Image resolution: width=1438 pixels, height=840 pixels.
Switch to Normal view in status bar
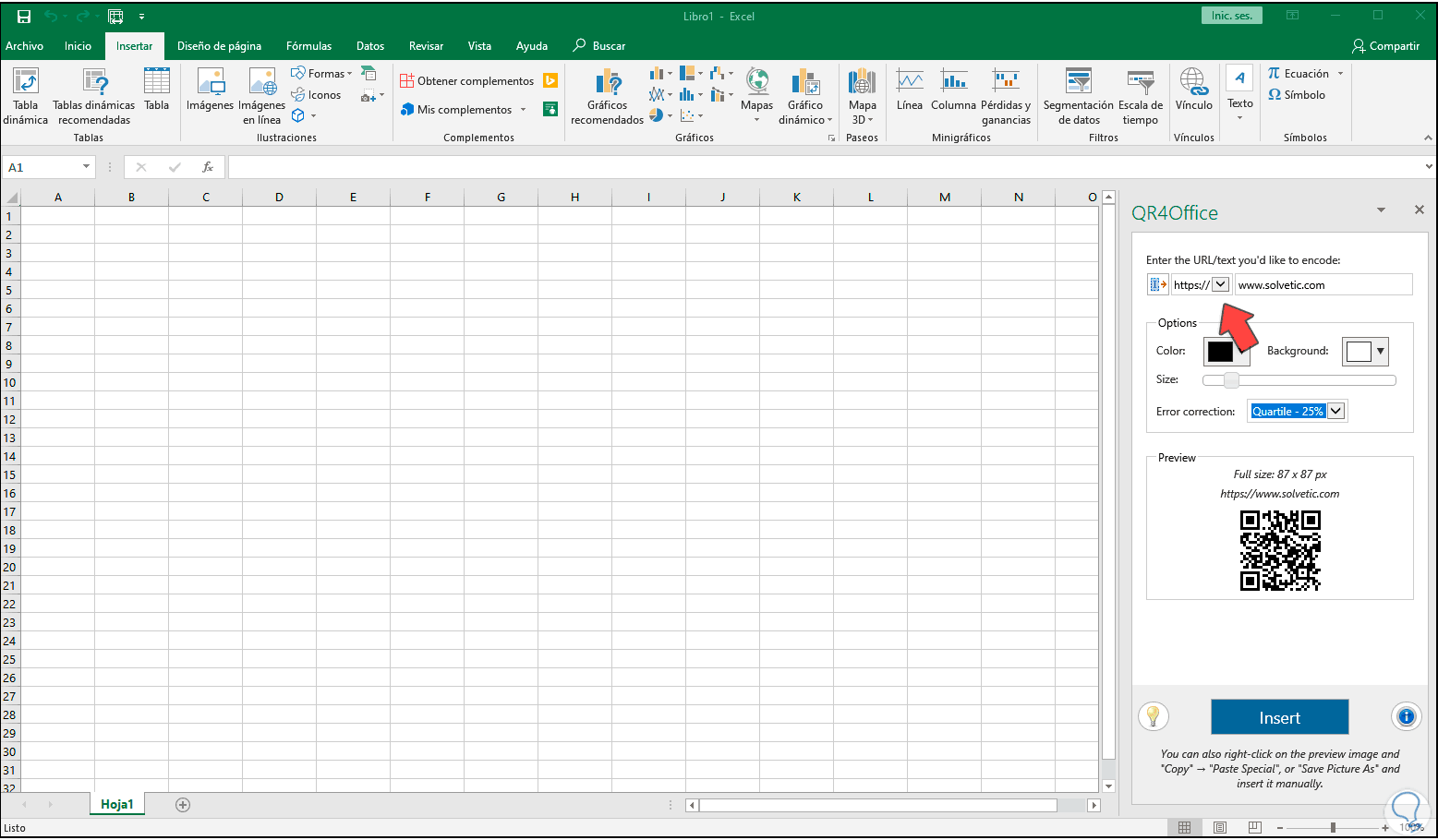click(1184, 827)
